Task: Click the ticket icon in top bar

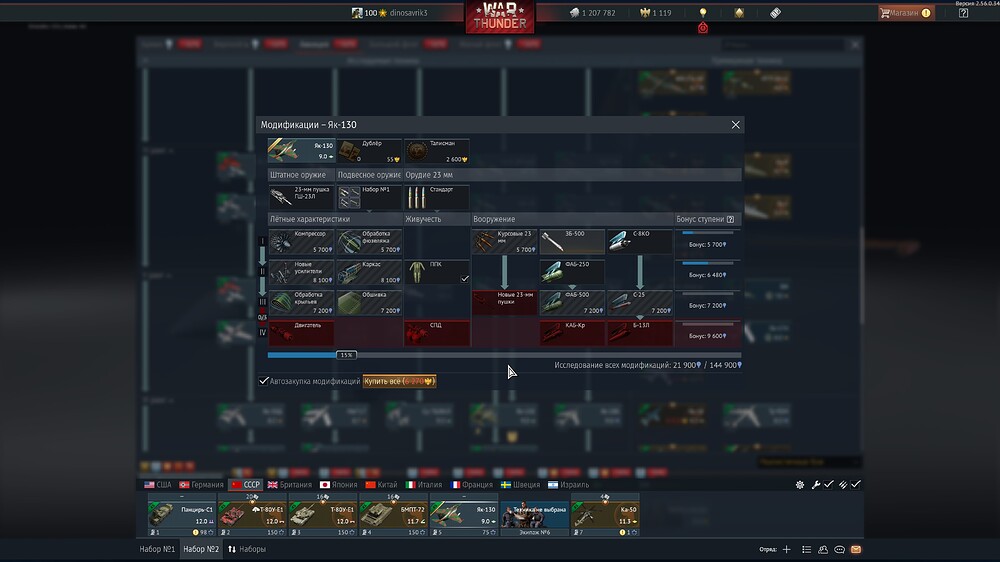Action: [x=775, y=13]
